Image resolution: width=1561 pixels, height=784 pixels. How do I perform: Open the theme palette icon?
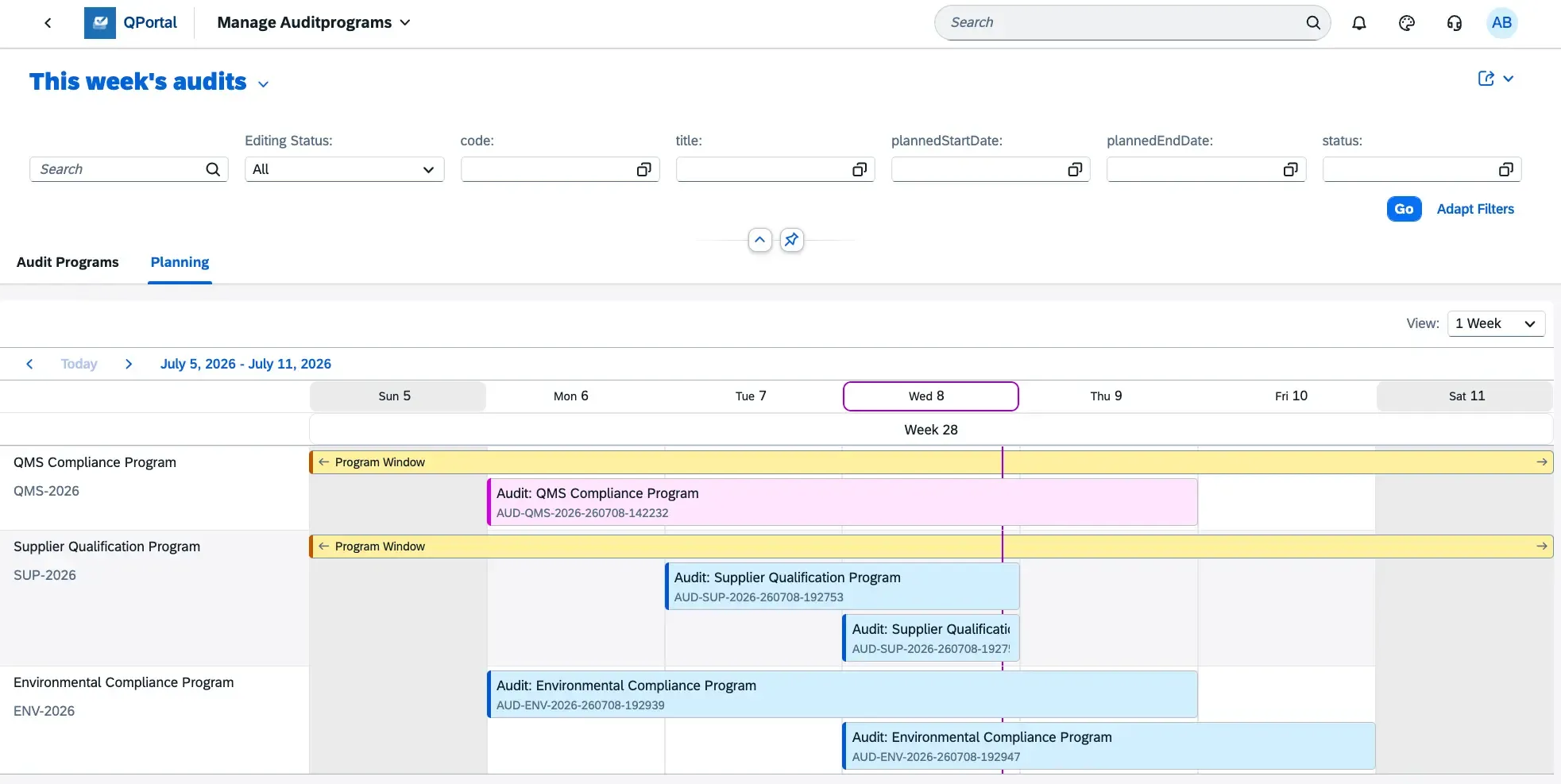(1407, 23)
